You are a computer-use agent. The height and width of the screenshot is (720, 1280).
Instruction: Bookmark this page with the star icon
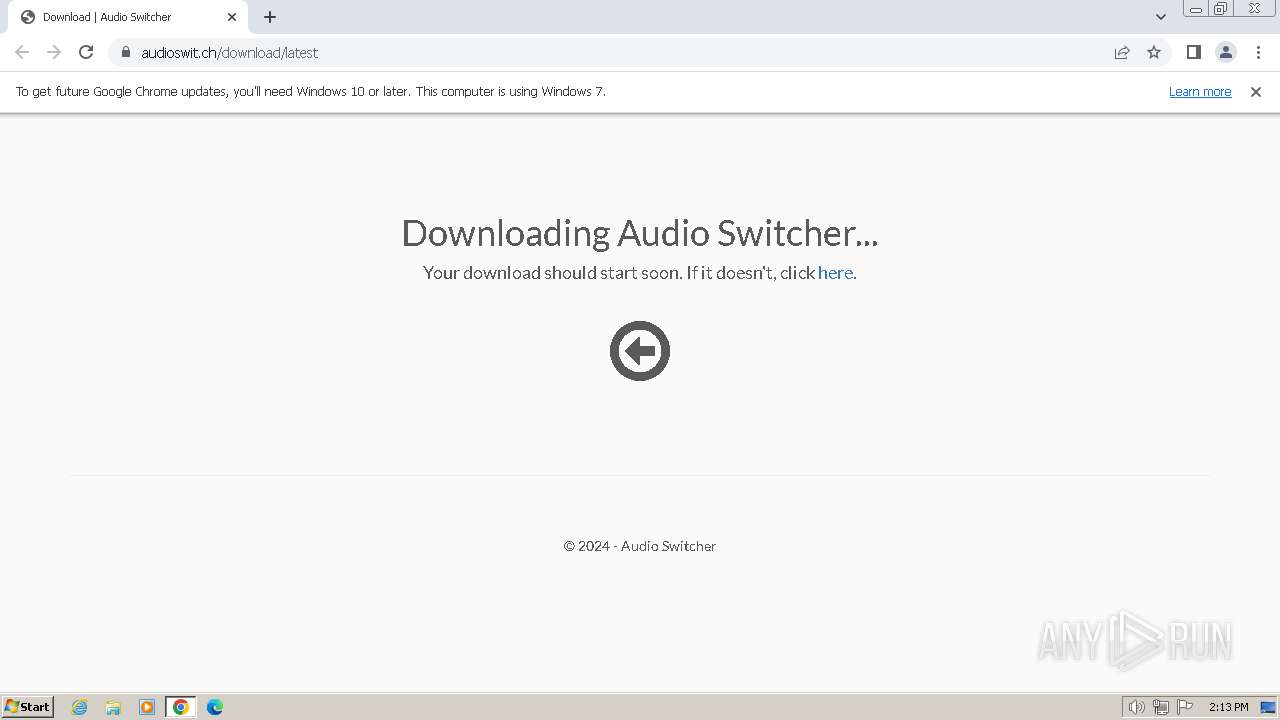[1154, 52]
